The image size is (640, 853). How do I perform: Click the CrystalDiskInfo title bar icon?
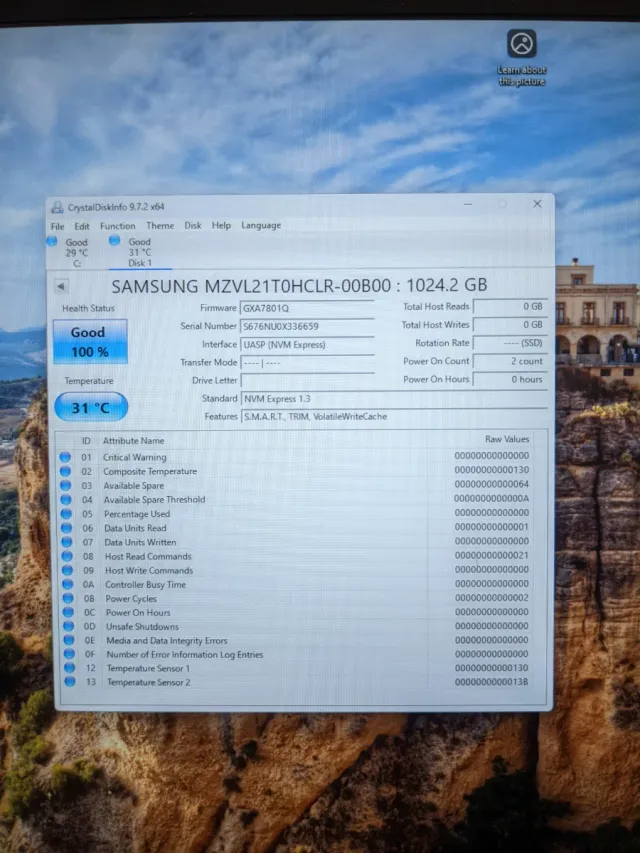click(57, 207)
